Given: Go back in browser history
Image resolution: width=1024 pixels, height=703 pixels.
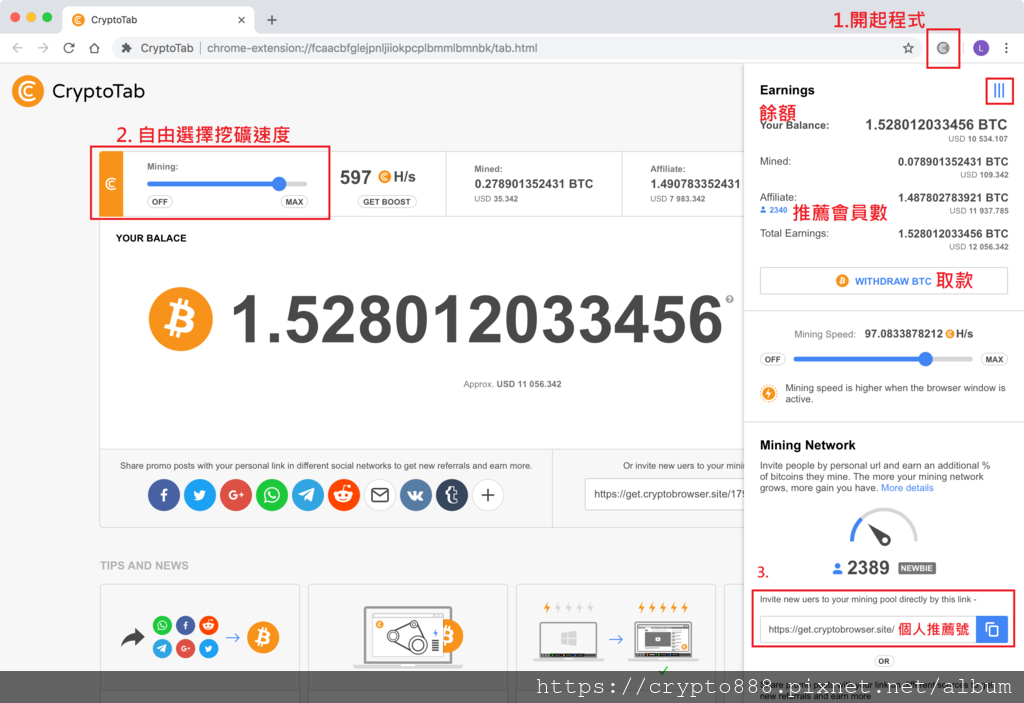Looking at the screenshot, I should pos(18,48).
